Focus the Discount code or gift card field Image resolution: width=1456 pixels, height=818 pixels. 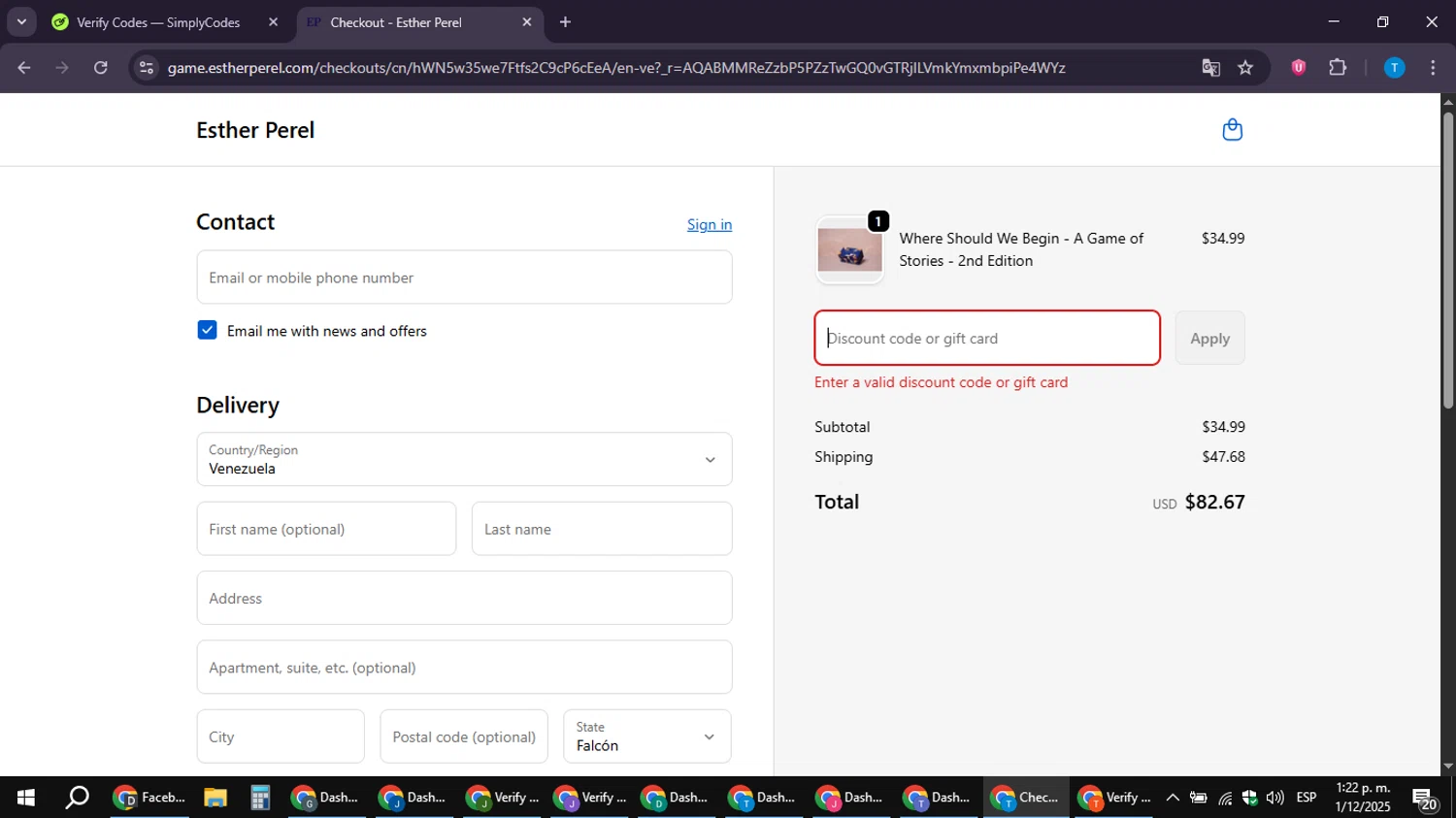[x=987, y=338]
